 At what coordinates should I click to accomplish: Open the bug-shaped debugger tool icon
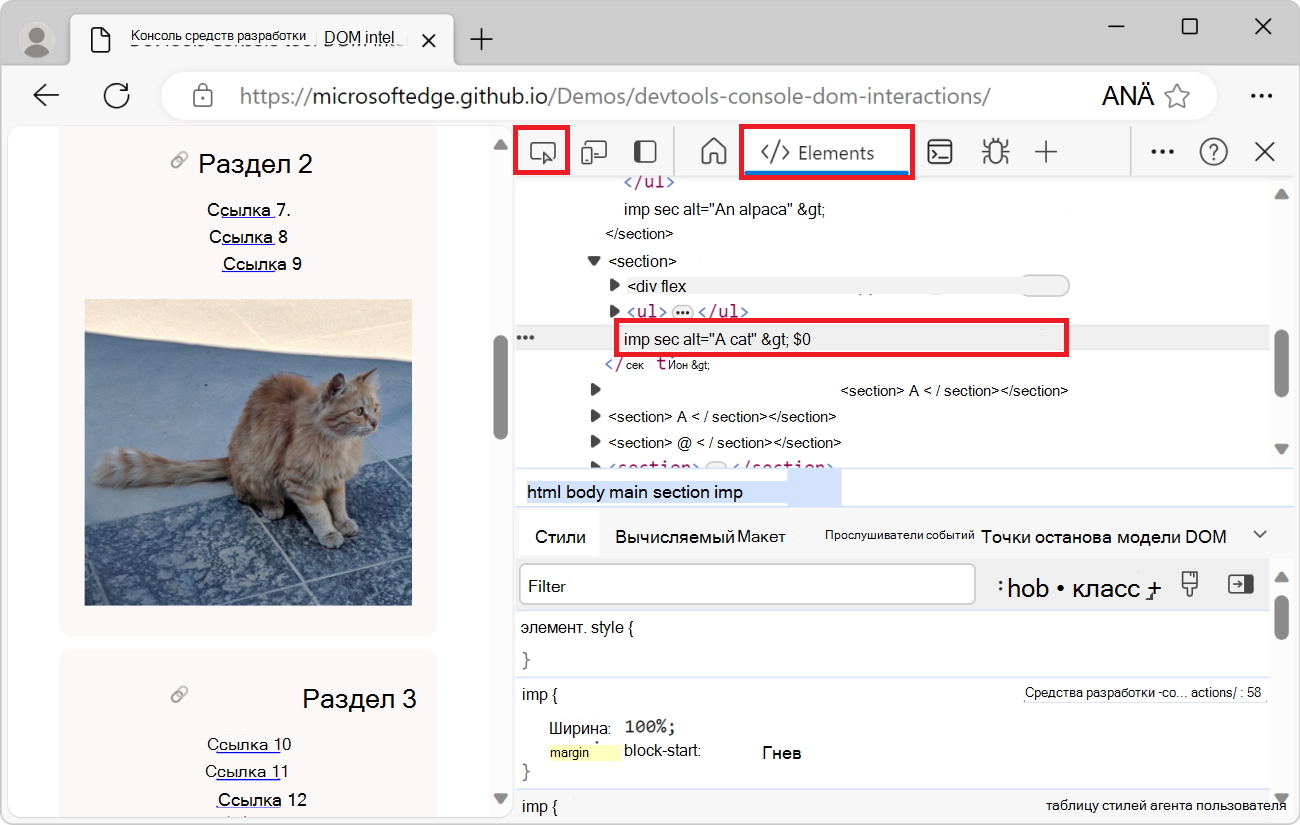994,152
